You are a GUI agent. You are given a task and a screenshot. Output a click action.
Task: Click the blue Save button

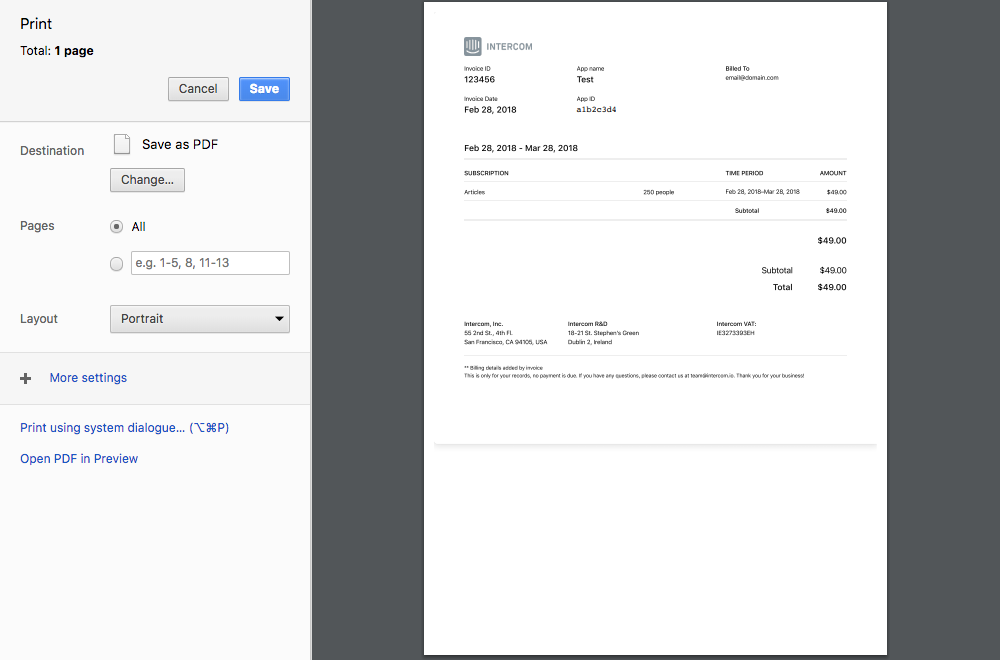click(263, 88)
